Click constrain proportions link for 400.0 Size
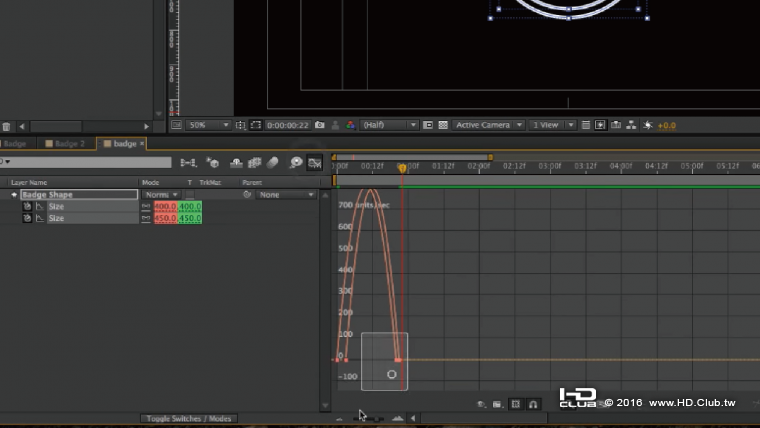 click(x=146, y=206)
